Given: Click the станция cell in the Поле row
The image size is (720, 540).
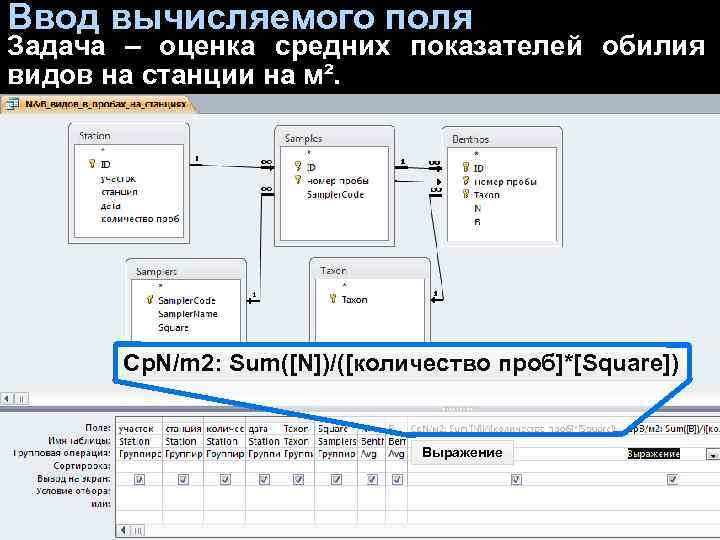Looking at the screenshot, I should click(x=183, y=428).
